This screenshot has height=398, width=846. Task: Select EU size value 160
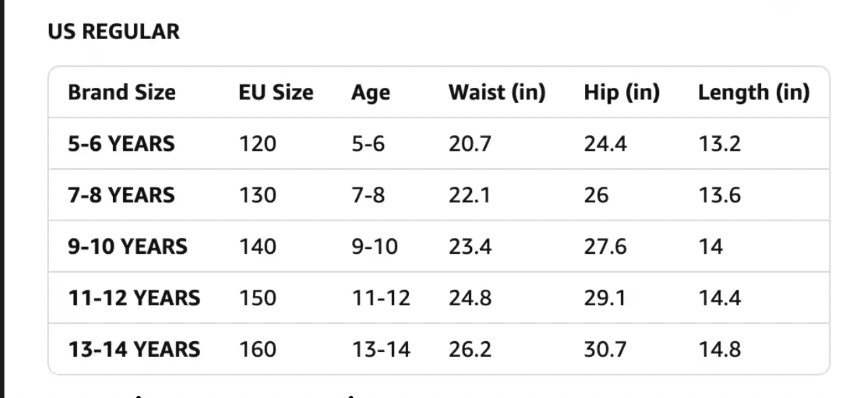258,349
